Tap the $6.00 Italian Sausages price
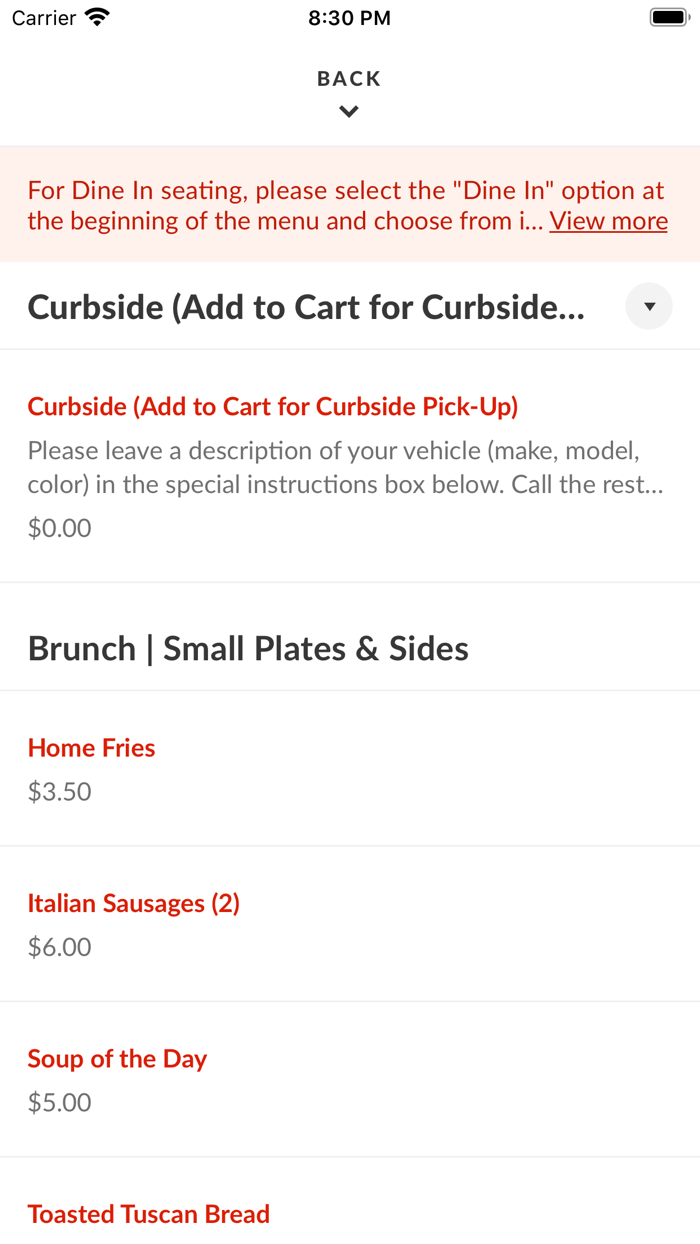The width and height of the screenshot is (700, 1244). point(60,947)
